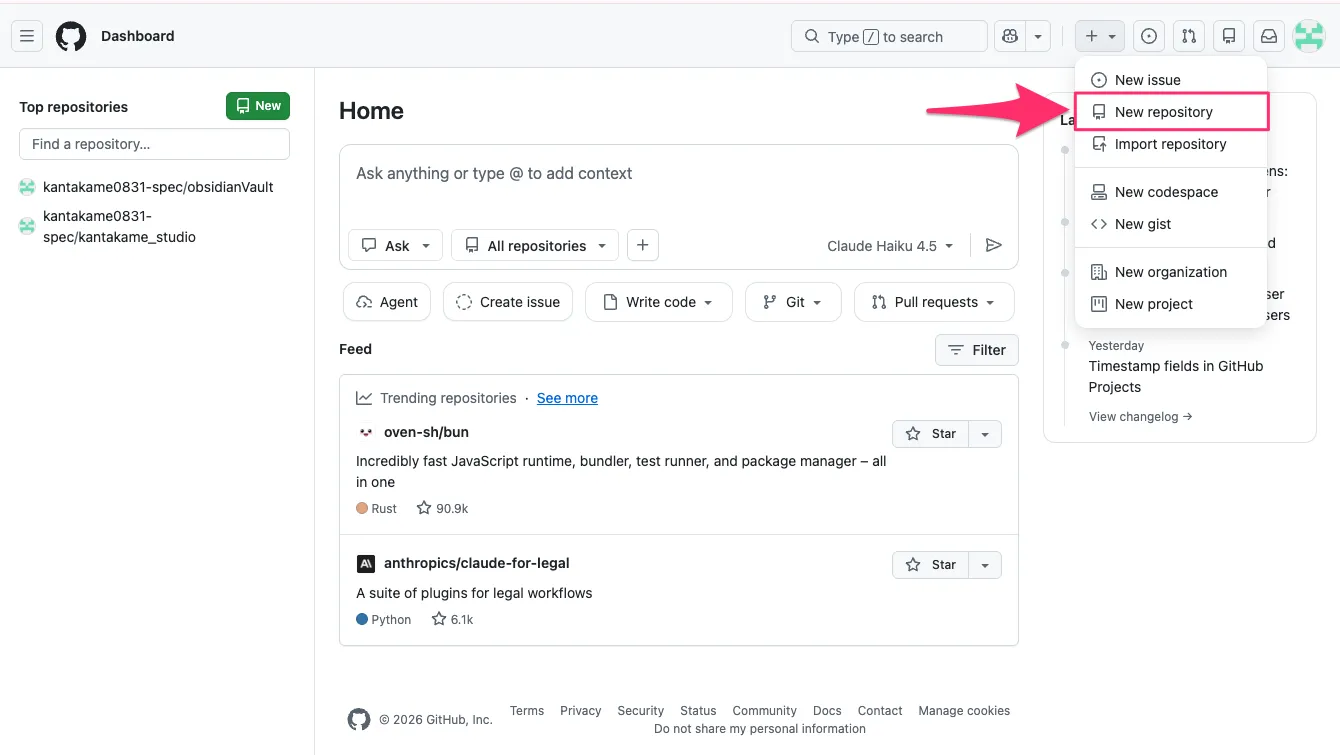Screen dimensions: 1340x755
Task: Click the Agent button
Action: coord(387,302)
